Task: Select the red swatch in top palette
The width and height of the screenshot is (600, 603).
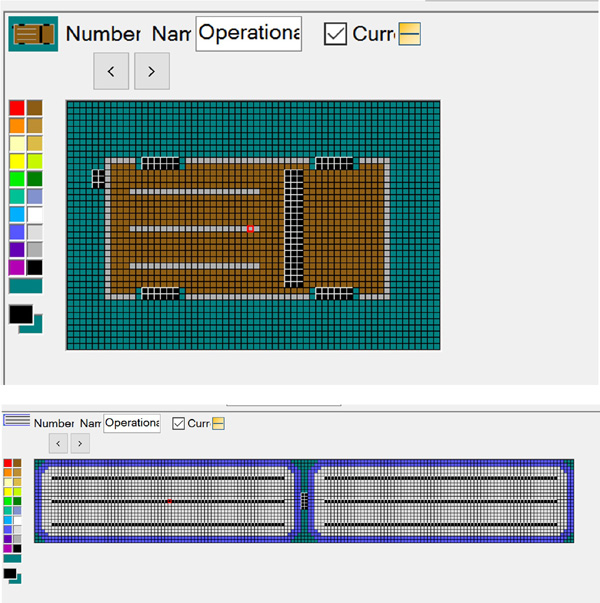Action: tap(17, 108)
